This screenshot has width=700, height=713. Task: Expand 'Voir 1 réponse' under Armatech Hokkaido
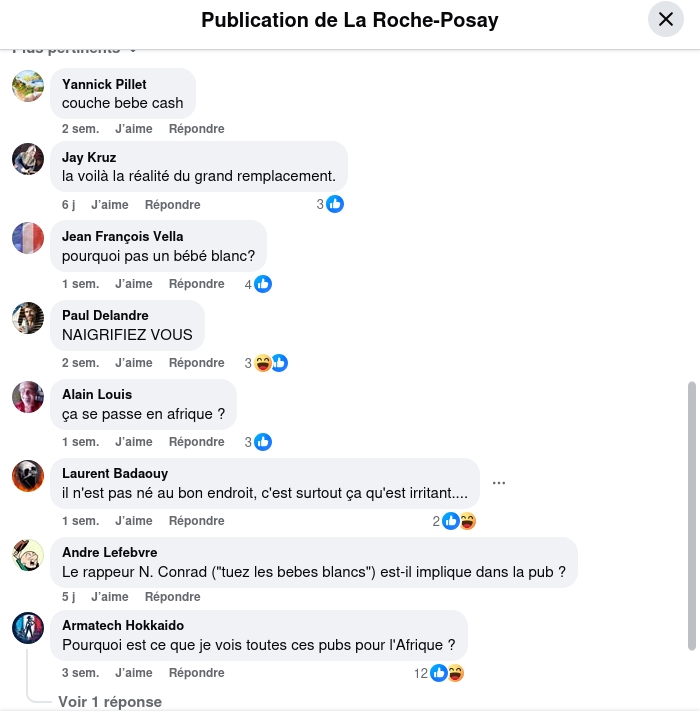tap(110, 702)
